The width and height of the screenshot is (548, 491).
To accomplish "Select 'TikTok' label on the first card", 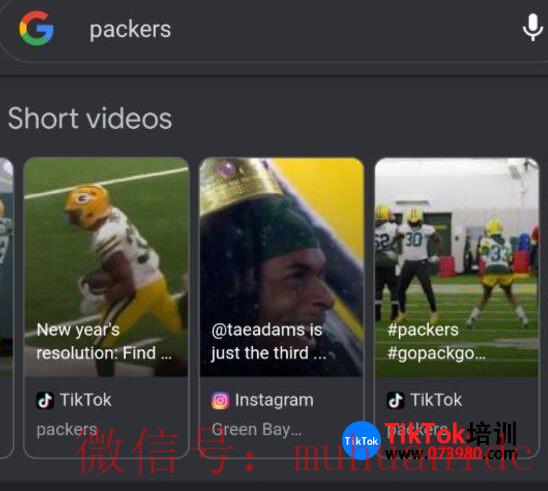I will (86, 400).
